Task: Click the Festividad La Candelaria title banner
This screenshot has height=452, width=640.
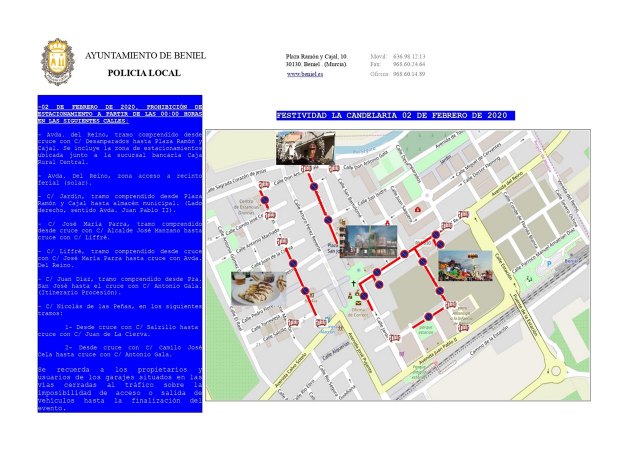Action: pos(395,116)
